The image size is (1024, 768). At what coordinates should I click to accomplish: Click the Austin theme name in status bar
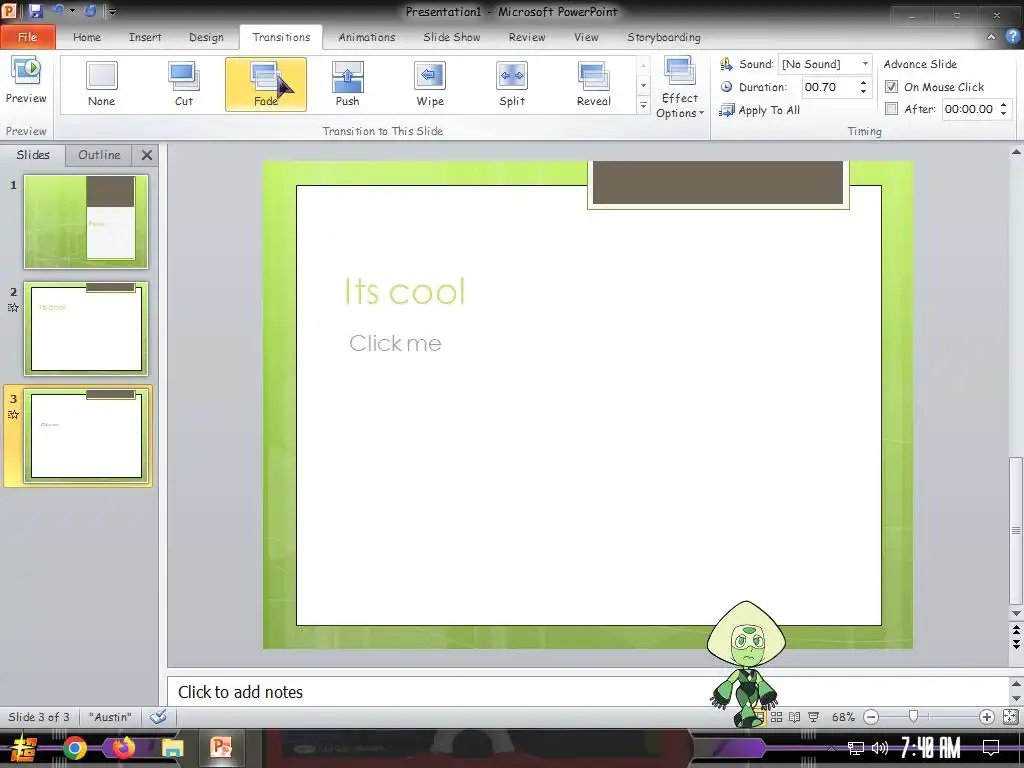pos(110,717)
